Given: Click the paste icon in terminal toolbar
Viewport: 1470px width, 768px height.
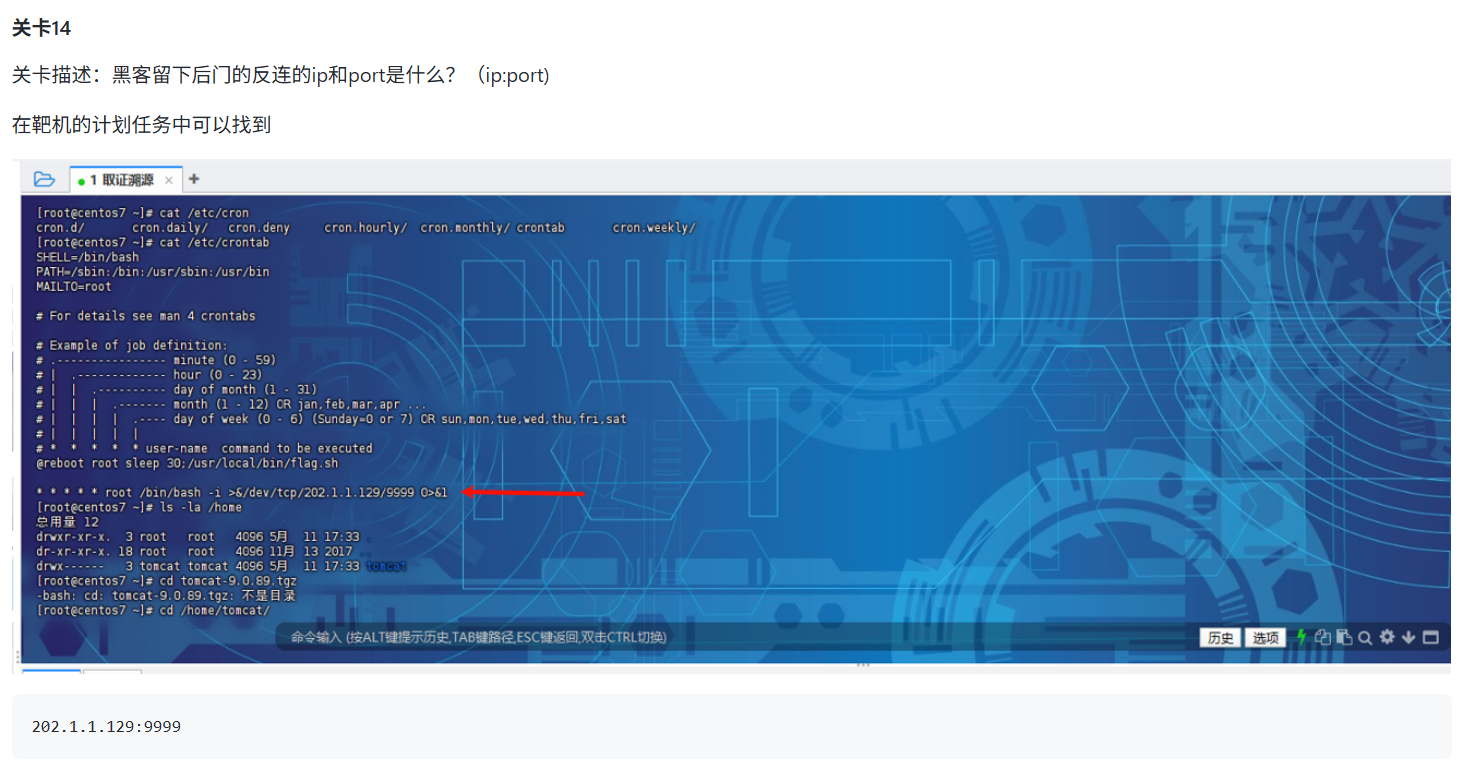Looking at the screenshot, I should (1344, 637).
